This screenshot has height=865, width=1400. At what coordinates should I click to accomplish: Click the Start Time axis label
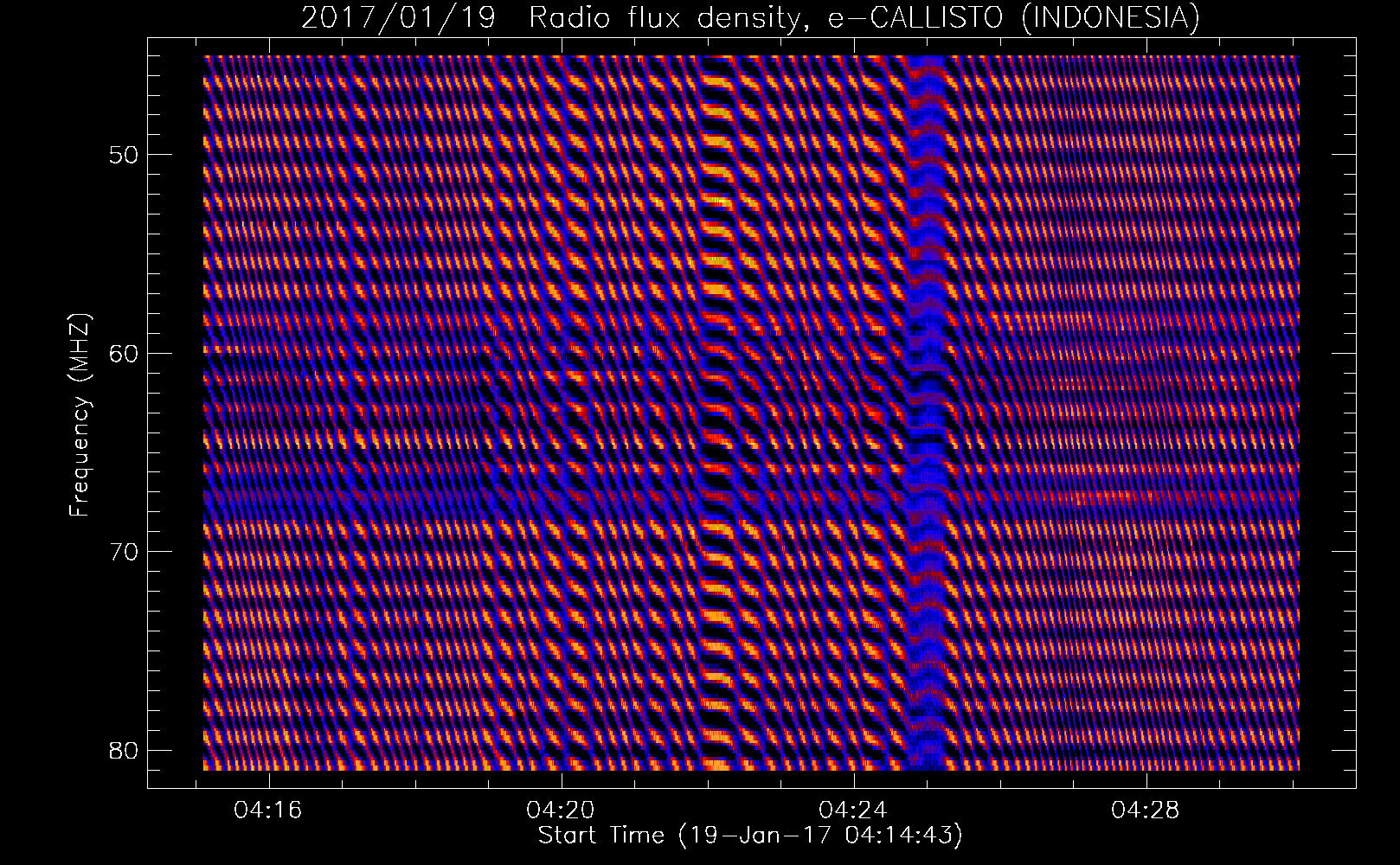coord(750,836)
